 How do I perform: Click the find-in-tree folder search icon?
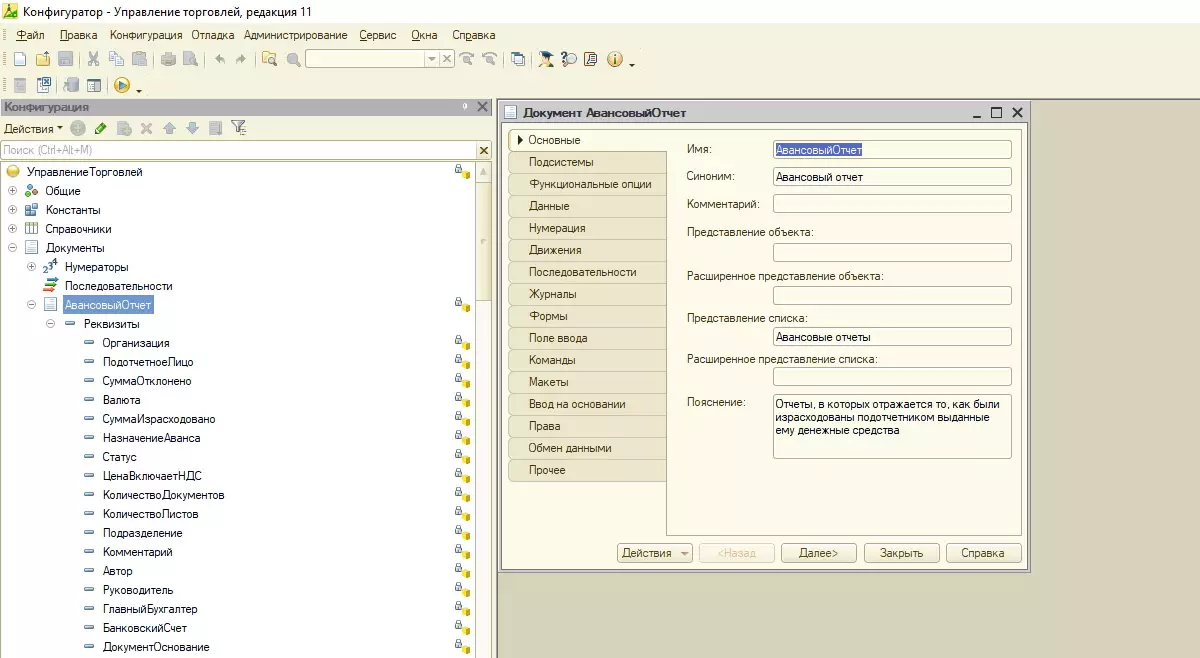(269, 59)
